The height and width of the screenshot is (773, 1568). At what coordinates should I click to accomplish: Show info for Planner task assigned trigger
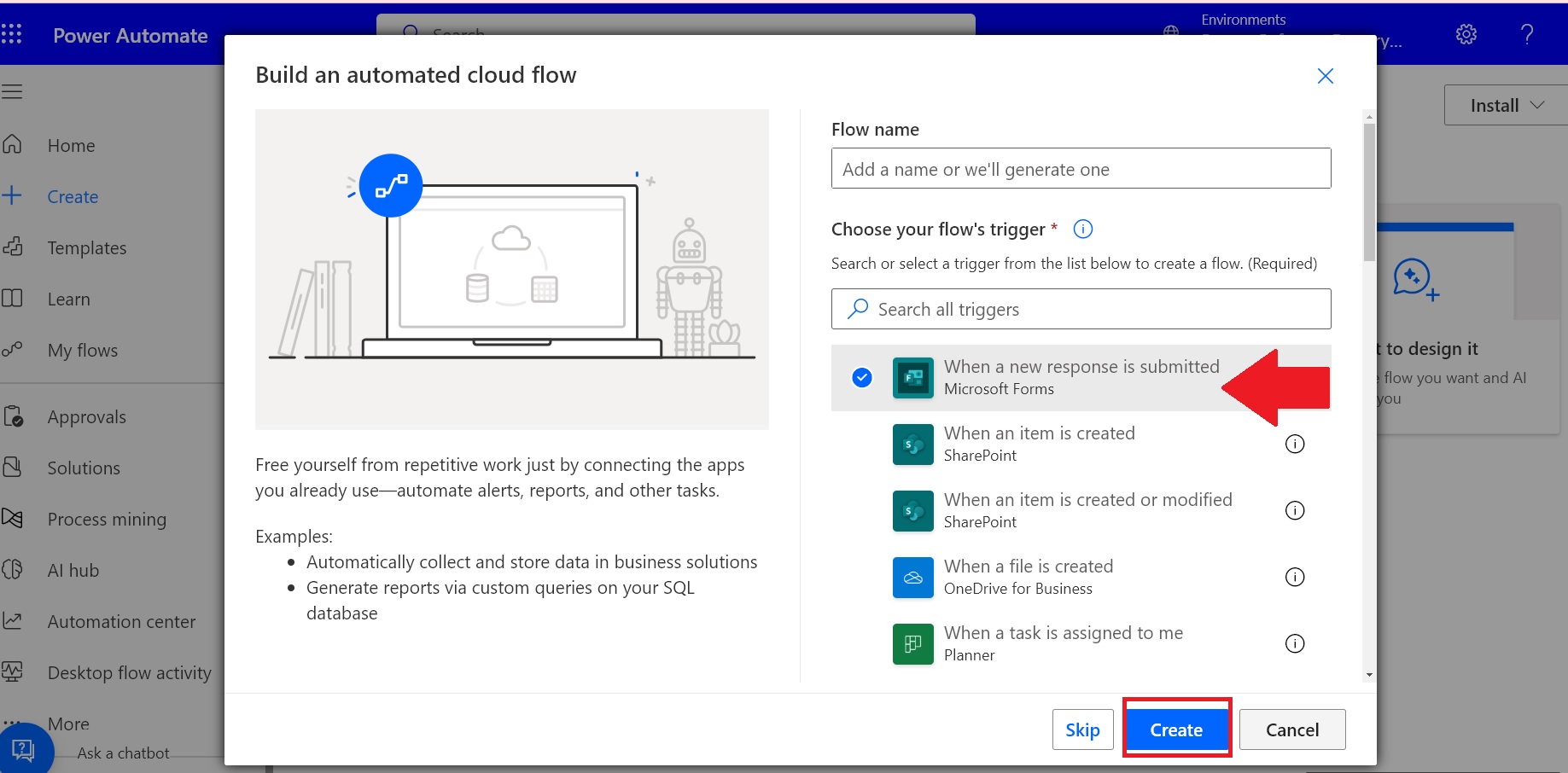coord(1294,643)
